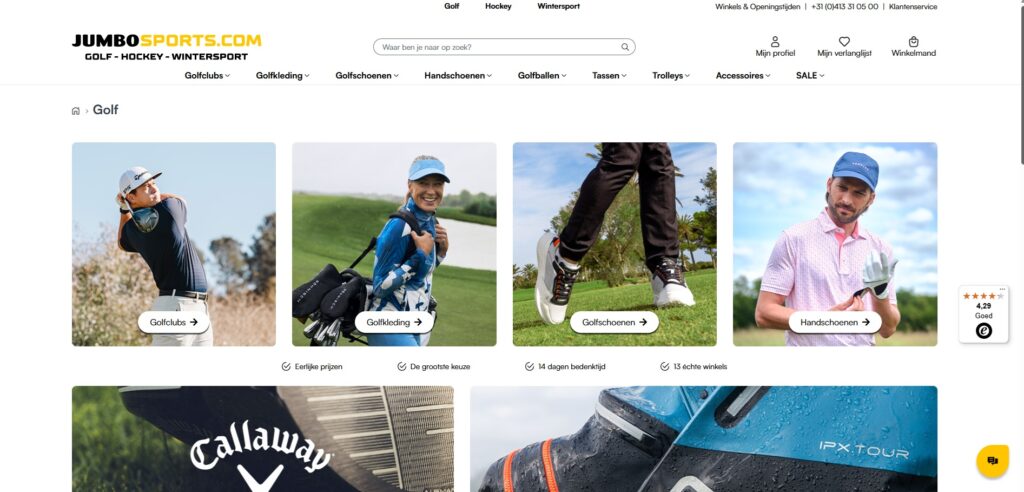This screenshot has width=1024, height=492.
Task: Click the Golfkleding button on image
Action: pos(394,322)
